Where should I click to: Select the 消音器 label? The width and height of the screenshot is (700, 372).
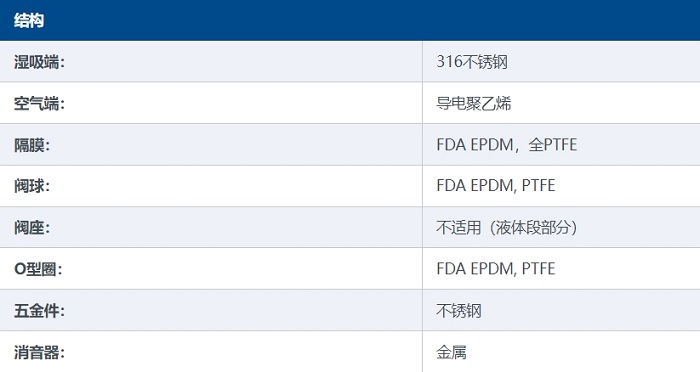click(39, 352)
